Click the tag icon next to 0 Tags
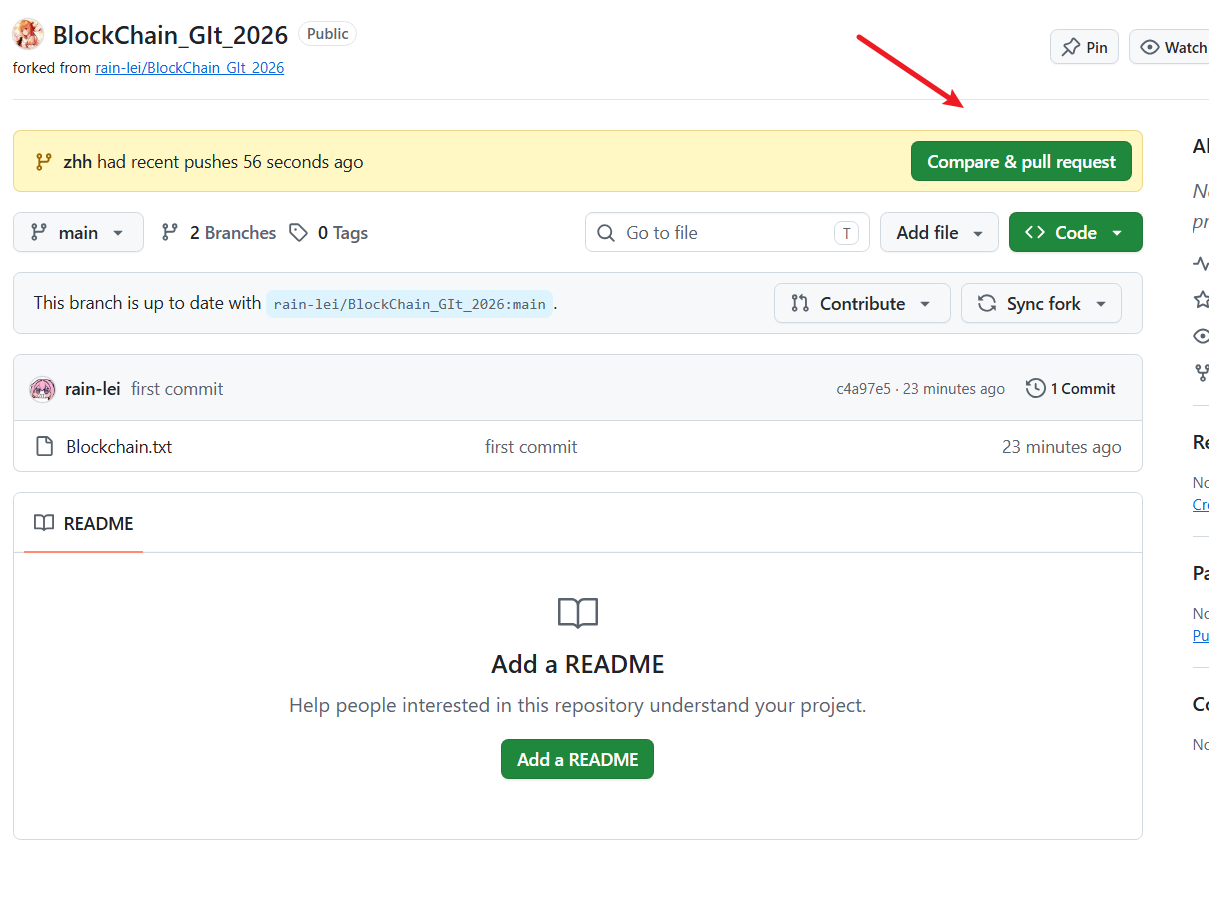 298,233
